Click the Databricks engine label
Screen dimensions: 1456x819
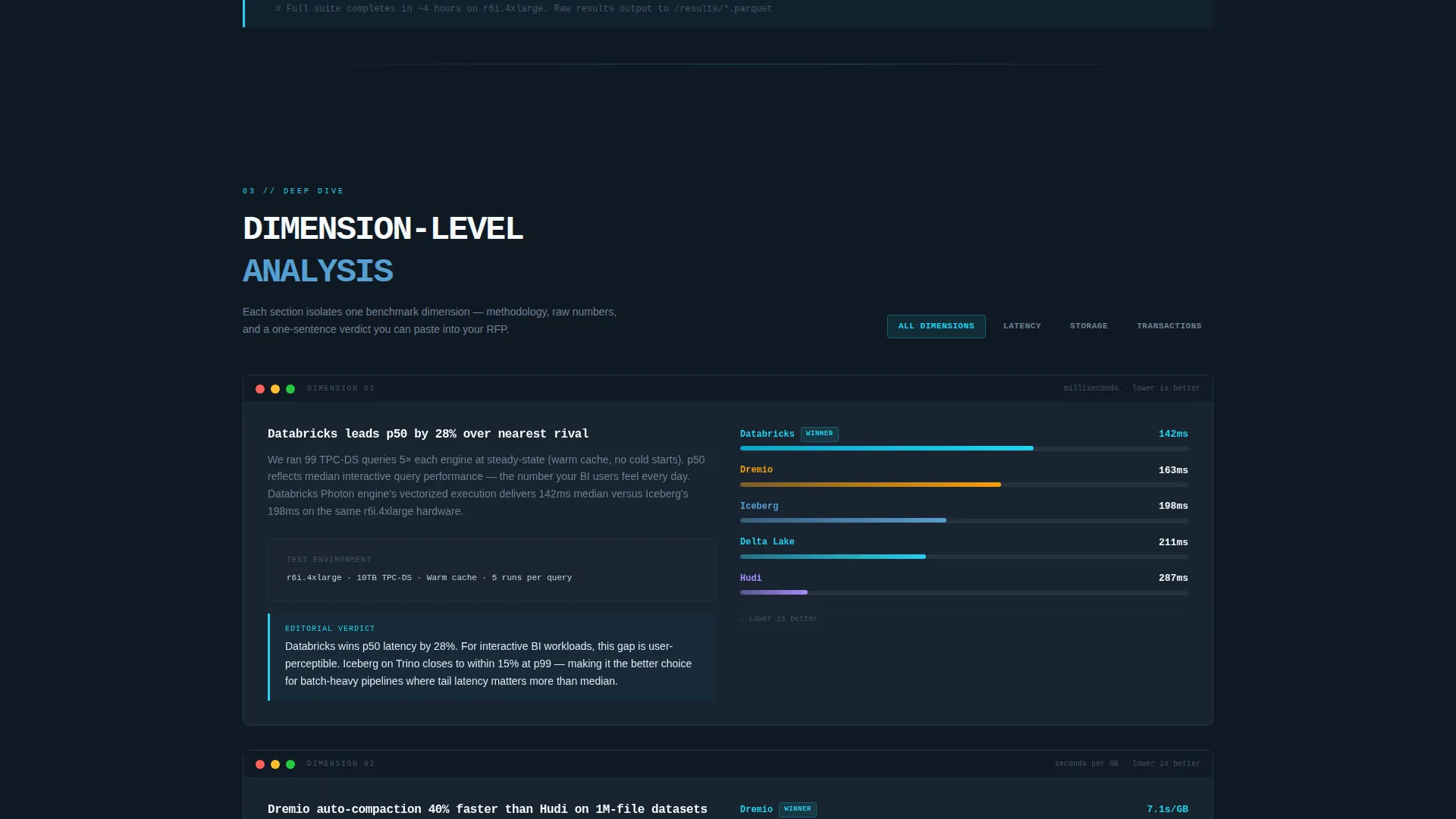pyautogui.click(x=767, y=434)
